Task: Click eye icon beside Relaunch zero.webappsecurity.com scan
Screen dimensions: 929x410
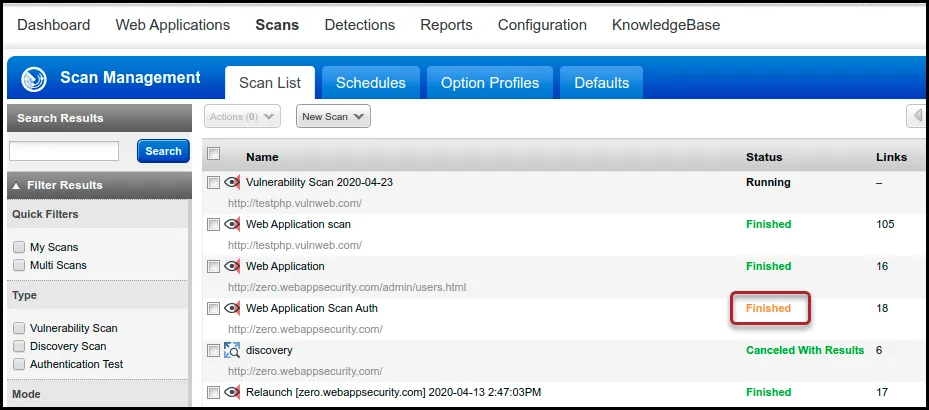Action: [x=232, y=392]
